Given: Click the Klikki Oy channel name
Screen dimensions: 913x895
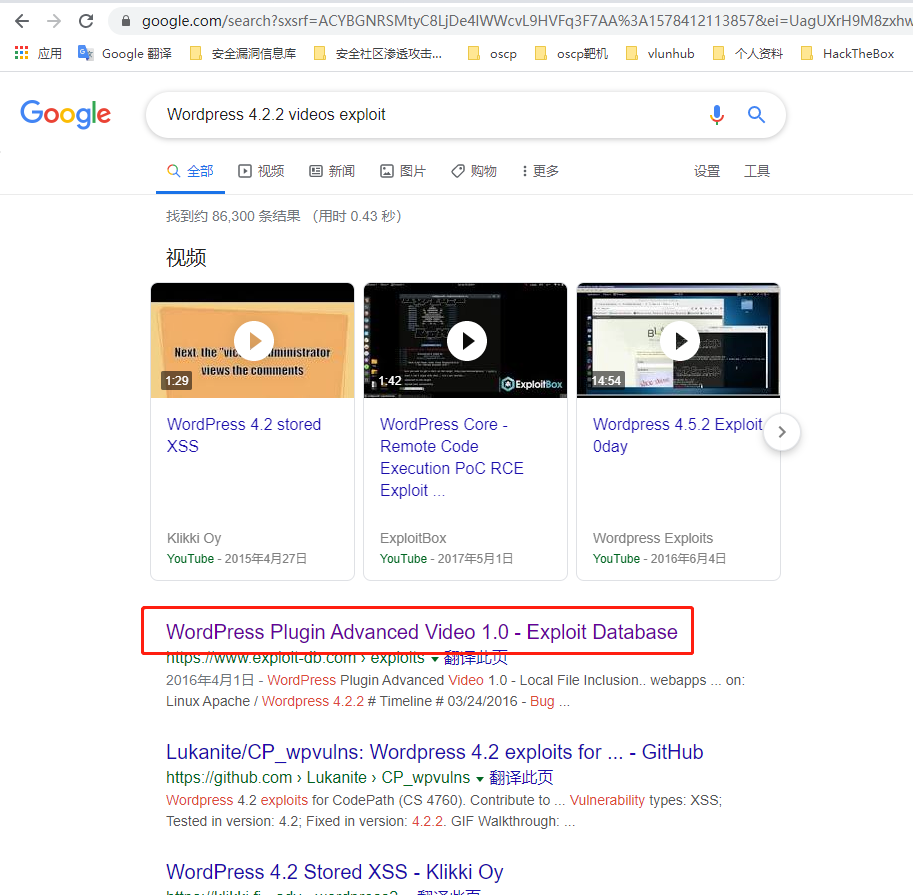Looking at the screenshot, I should coord(194,538).
